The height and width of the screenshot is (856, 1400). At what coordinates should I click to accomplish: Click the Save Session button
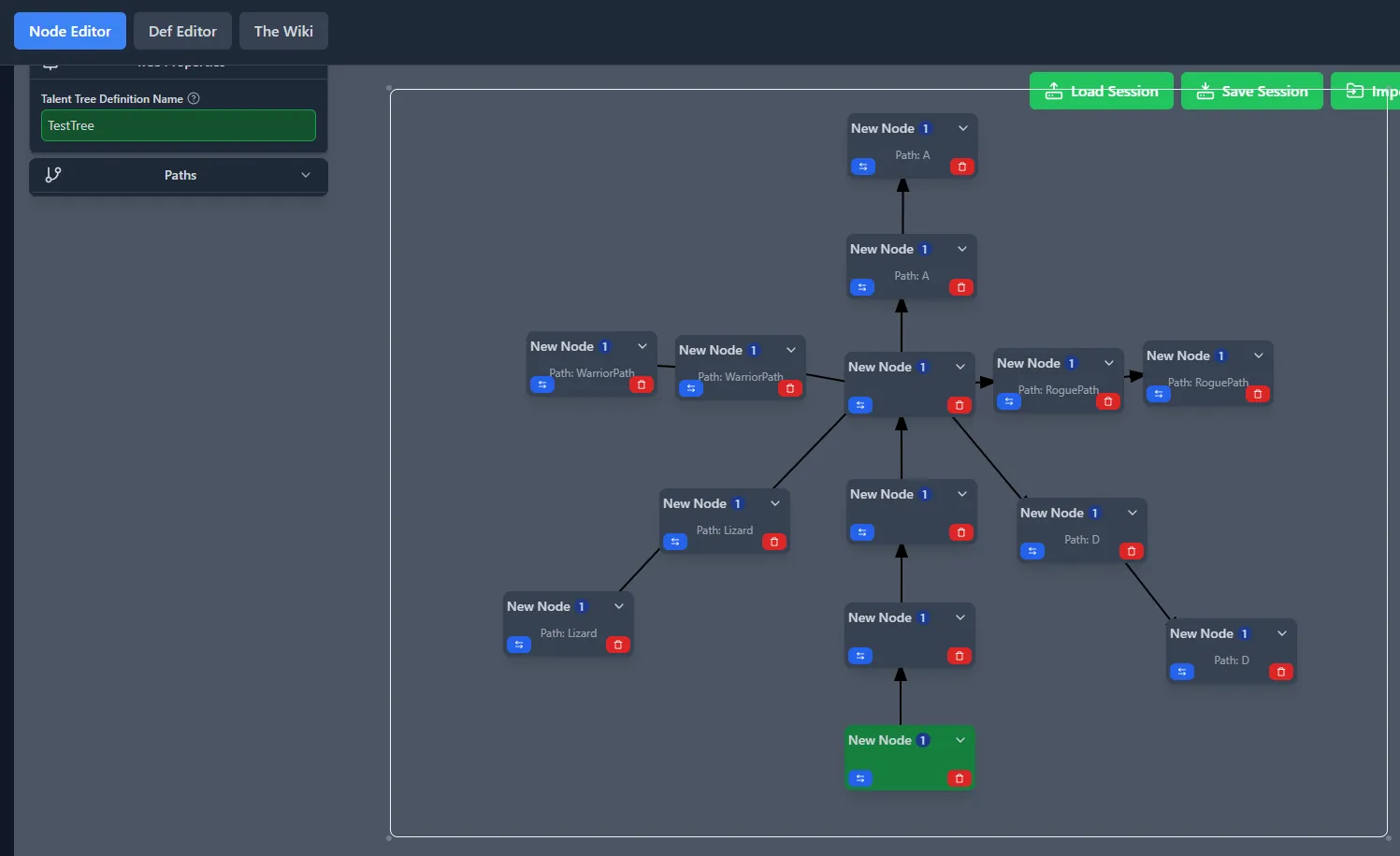tap(1251, 91)
